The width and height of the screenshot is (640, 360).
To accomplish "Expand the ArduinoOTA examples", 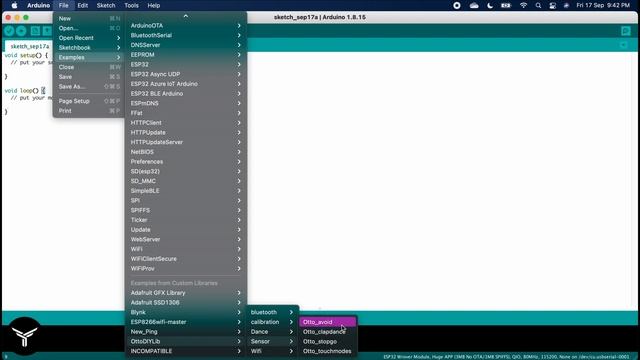I will click(x=186, y=25).
